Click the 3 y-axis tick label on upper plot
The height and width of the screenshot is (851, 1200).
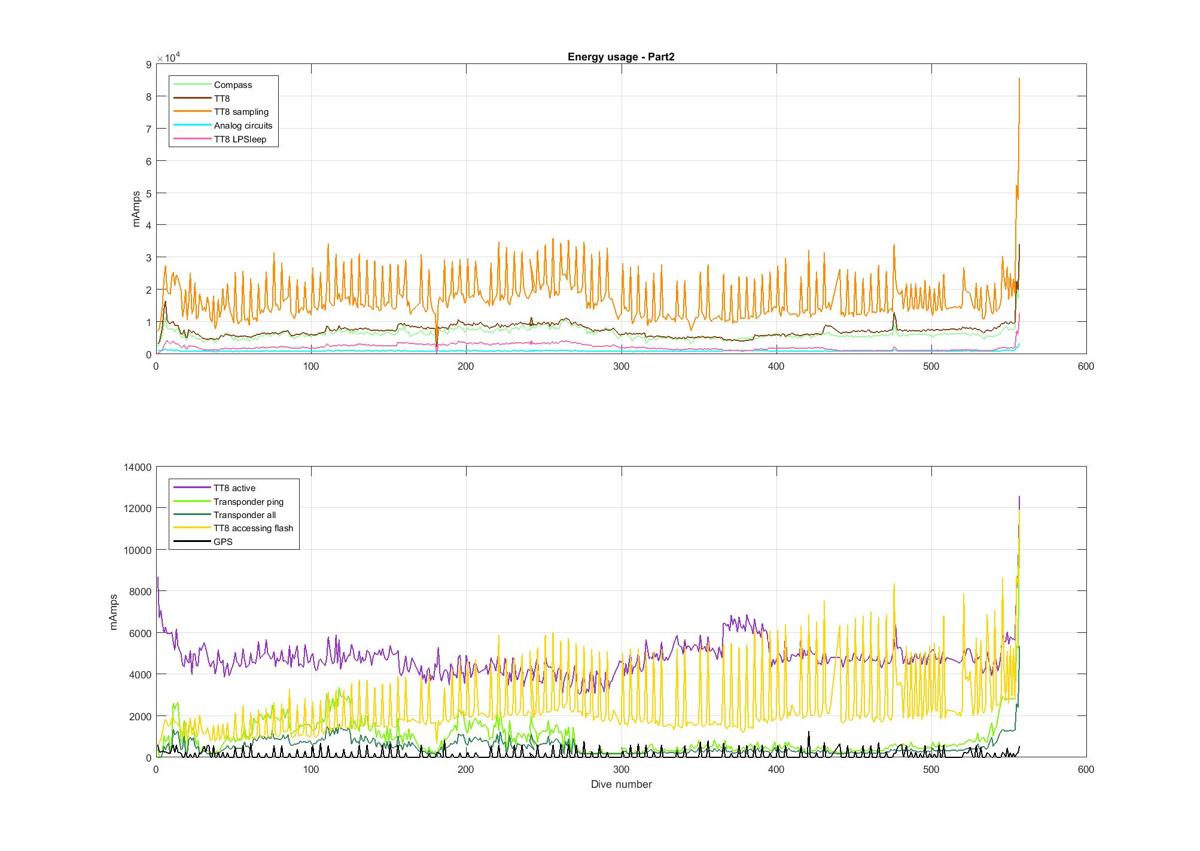coord(148,258)
